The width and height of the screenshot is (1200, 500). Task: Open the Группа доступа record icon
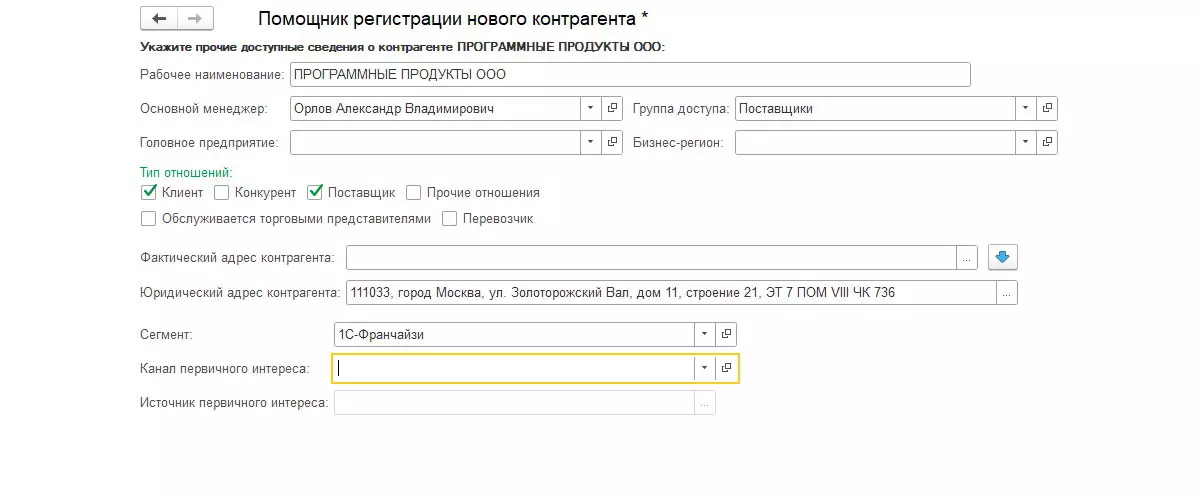1047,108
